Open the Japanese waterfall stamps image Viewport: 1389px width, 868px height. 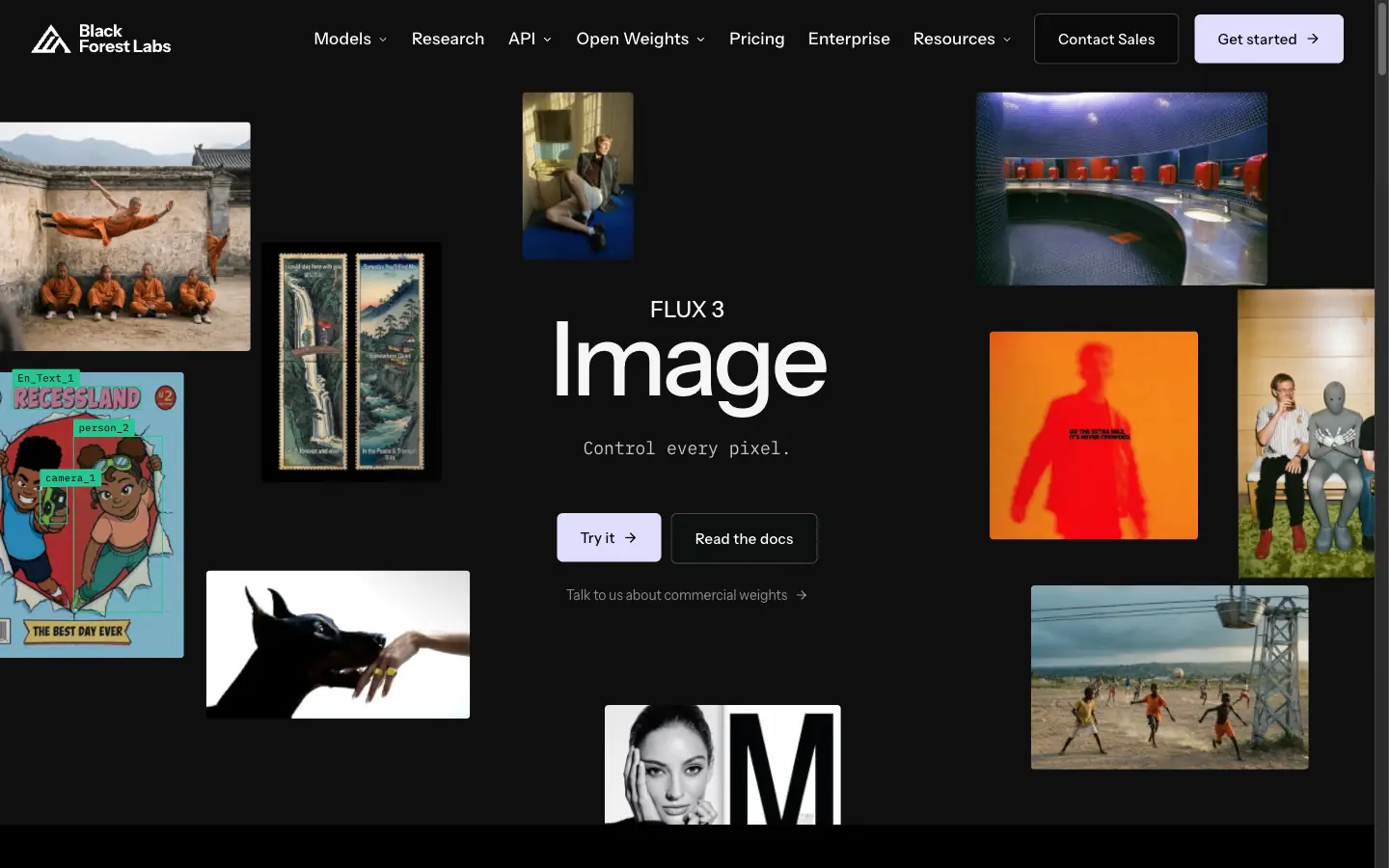(351, 362)
